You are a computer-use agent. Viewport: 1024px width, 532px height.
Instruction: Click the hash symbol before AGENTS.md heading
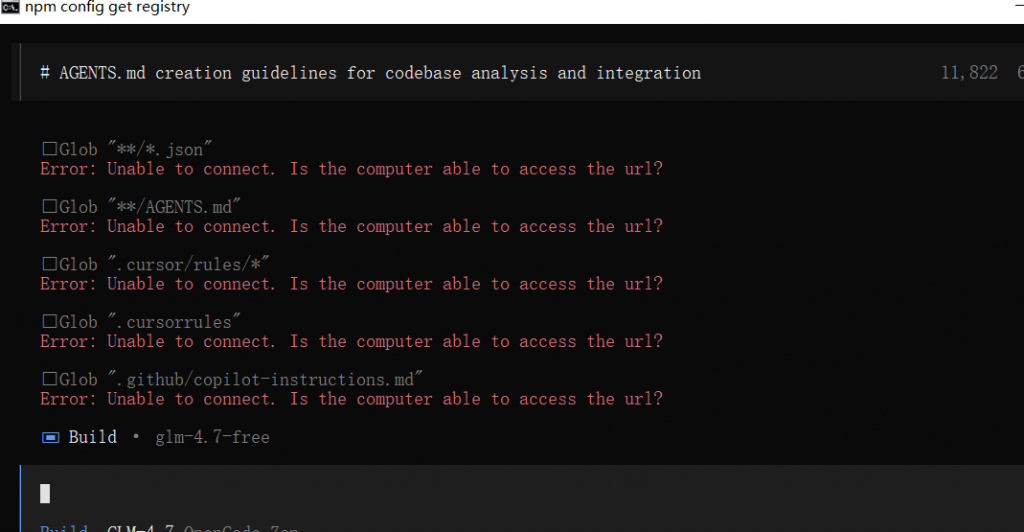pyautogui.click(x=45, y=73)
